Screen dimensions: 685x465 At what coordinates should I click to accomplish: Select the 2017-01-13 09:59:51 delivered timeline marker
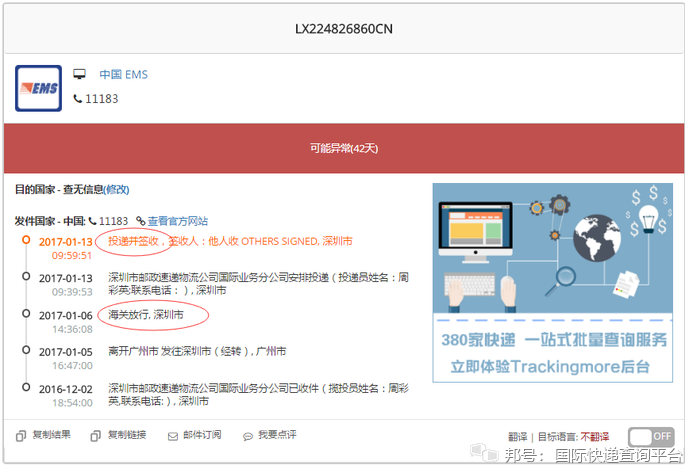coord(24,241)
